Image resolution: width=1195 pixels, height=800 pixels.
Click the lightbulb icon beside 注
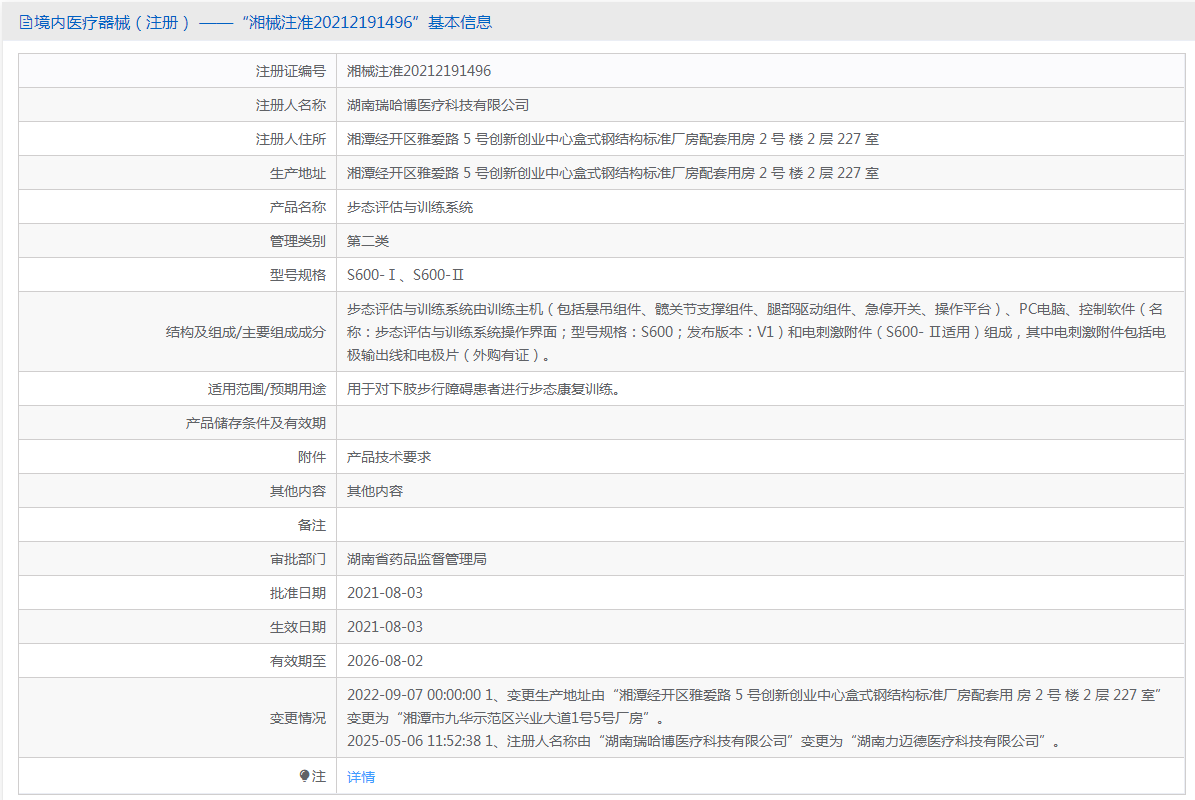pos(305,776)
